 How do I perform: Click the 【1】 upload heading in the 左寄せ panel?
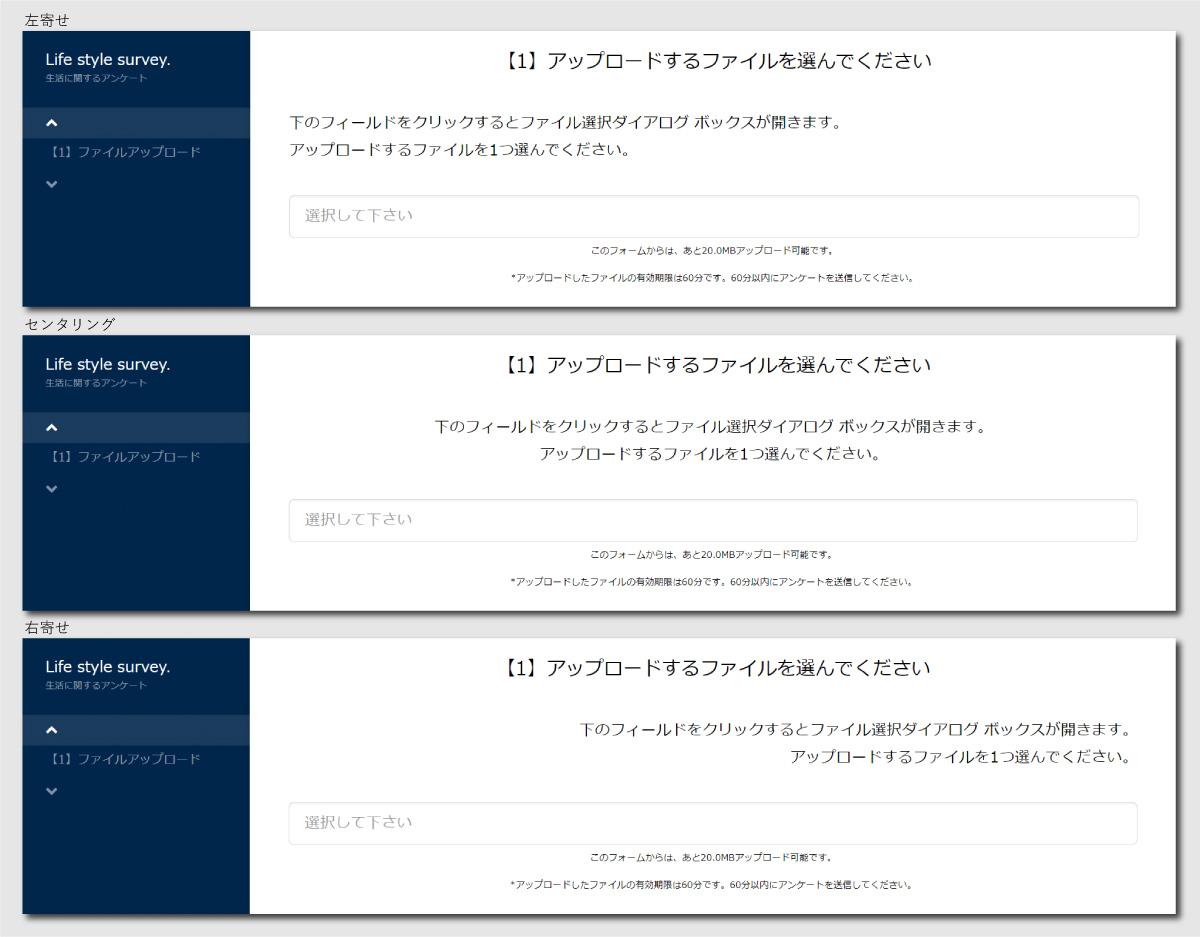713,61
